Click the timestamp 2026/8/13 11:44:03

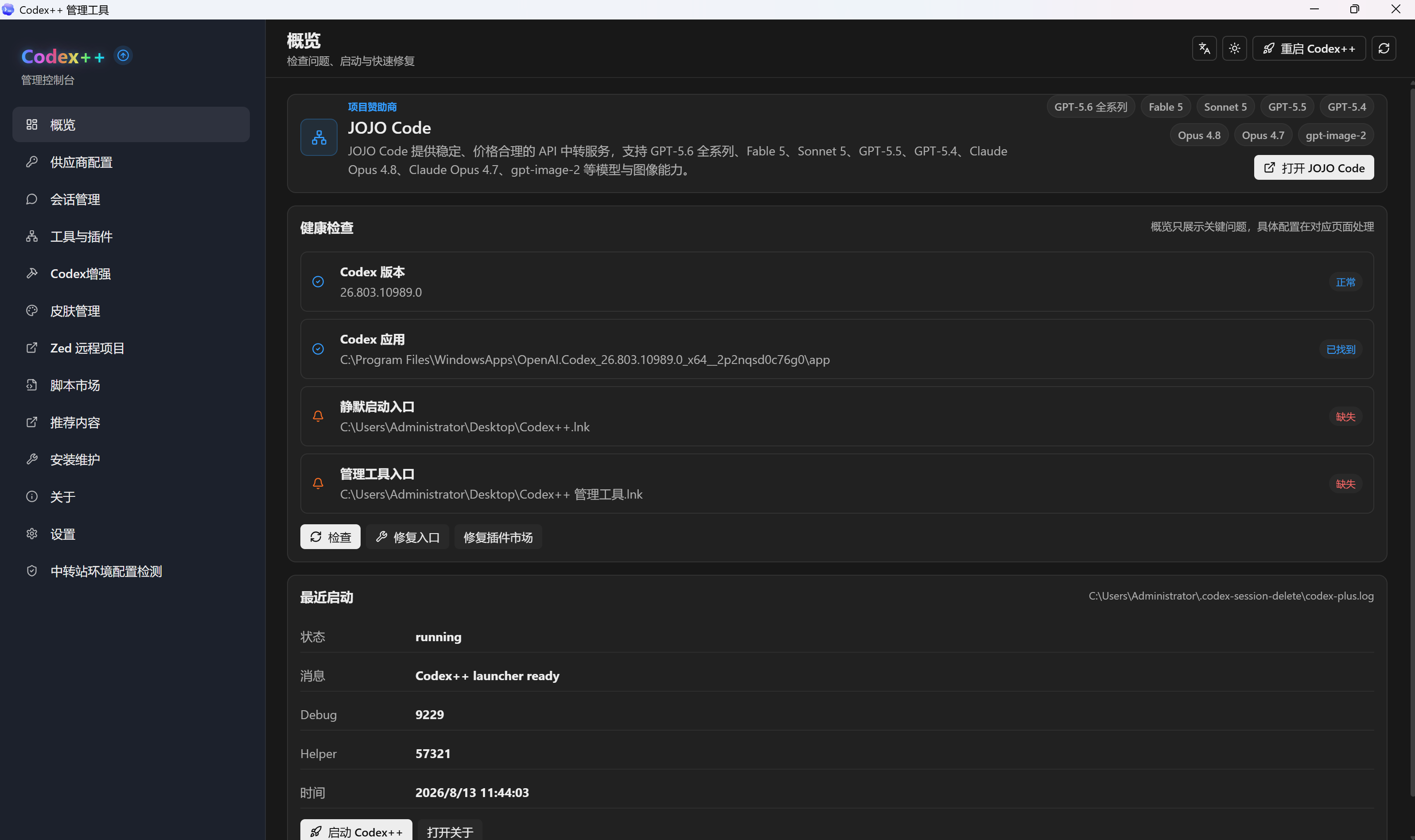pos(472,793)
